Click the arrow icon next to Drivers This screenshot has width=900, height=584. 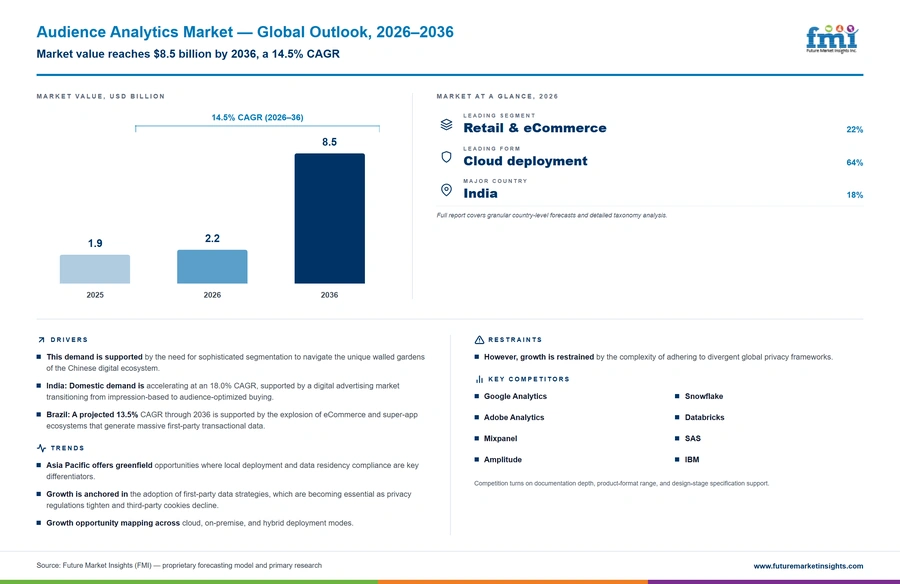[41, 340]
